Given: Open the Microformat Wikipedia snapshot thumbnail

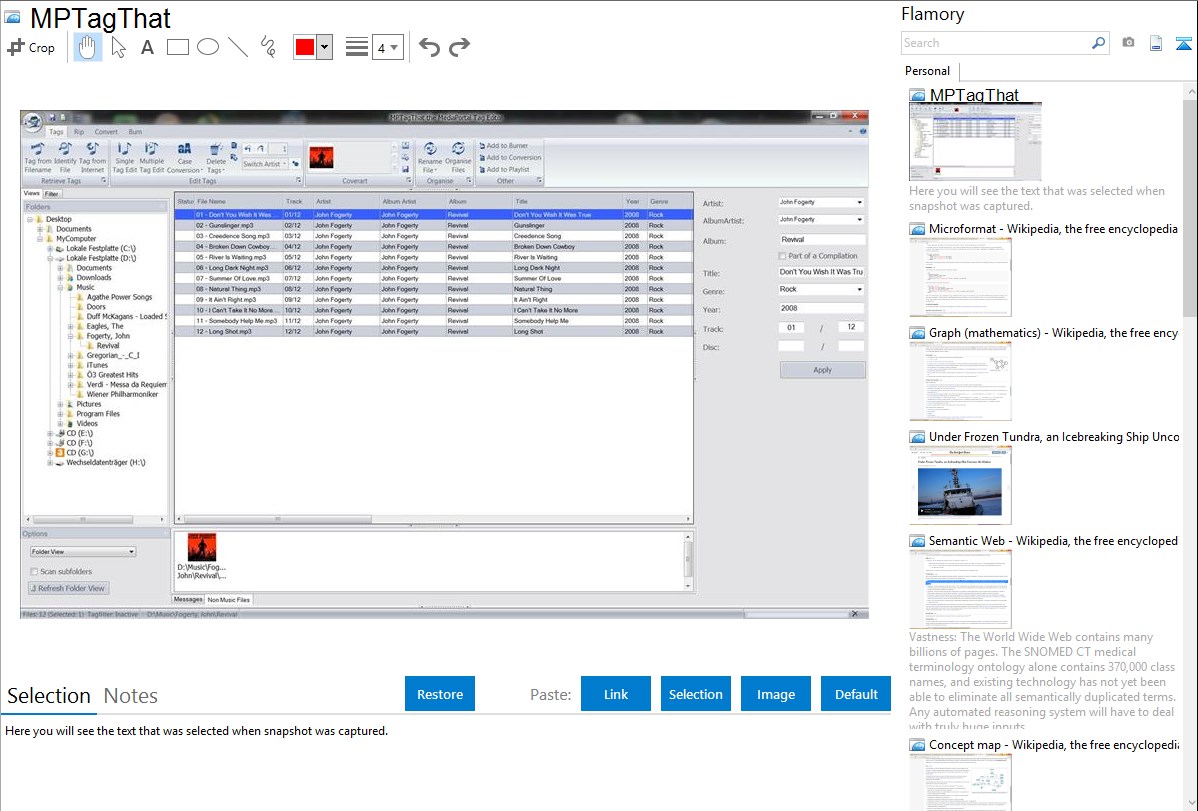Looking at the screenshot, I should (960, 277).
